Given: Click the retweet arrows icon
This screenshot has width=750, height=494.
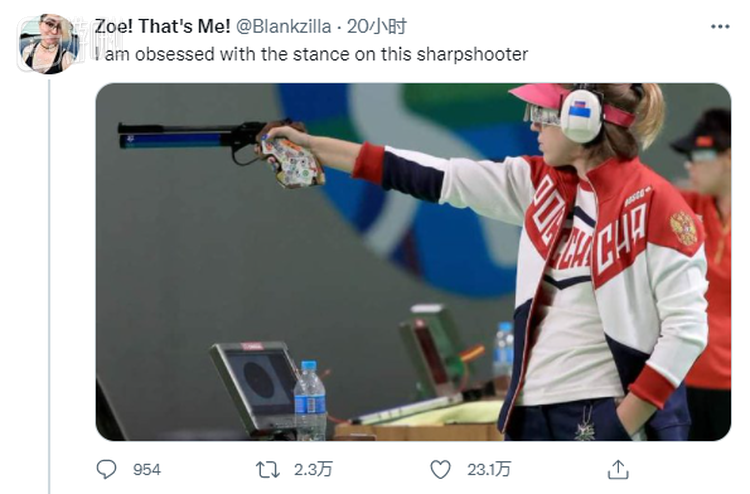Looking at the screenshot, I should pos(268,469).
